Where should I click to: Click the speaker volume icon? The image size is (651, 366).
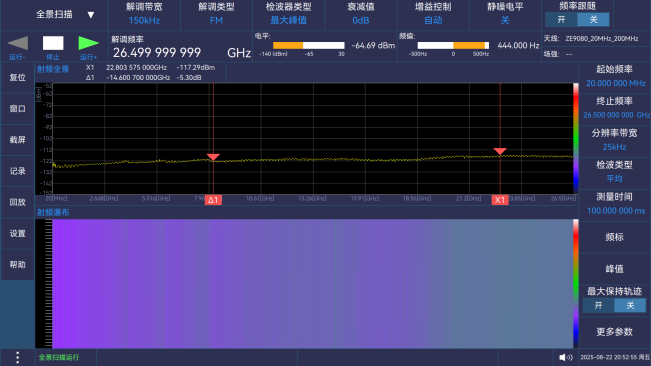coord(565,357)
